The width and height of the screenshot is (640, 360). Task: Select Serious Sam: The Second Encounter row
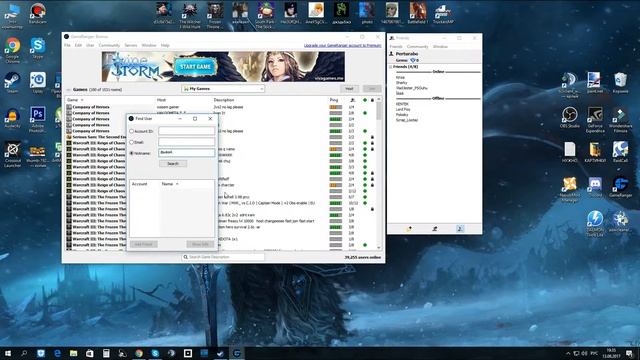coord(223,137)
